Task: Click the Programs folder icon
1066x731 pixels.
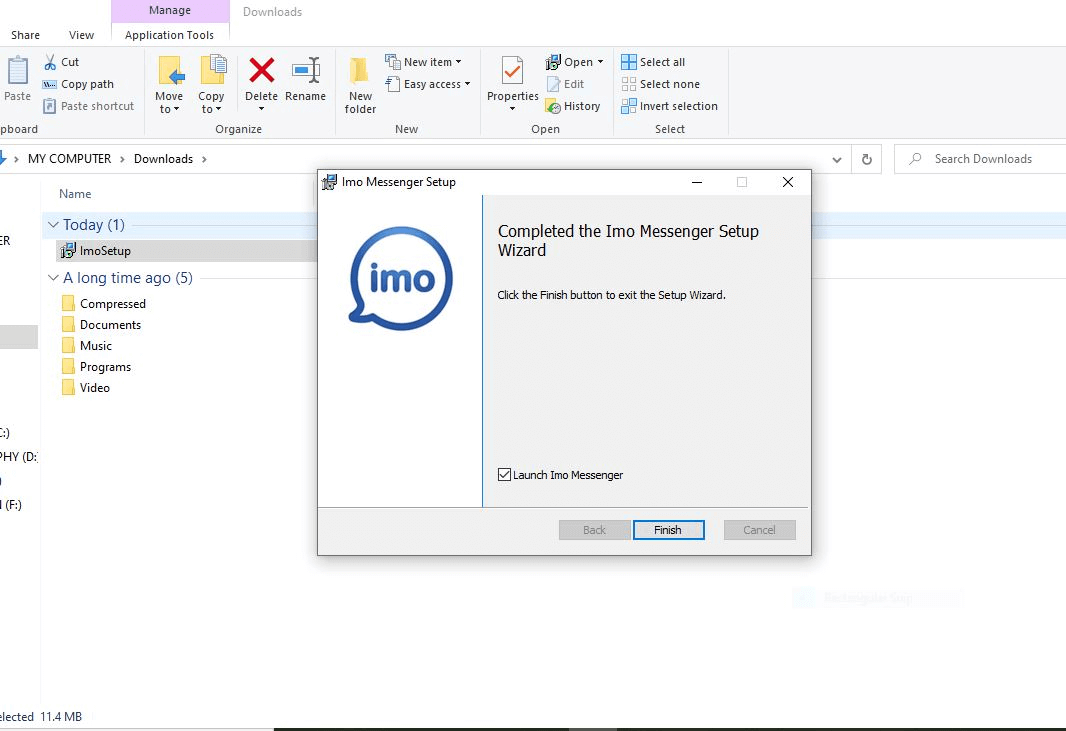Action: pos(68,367)
